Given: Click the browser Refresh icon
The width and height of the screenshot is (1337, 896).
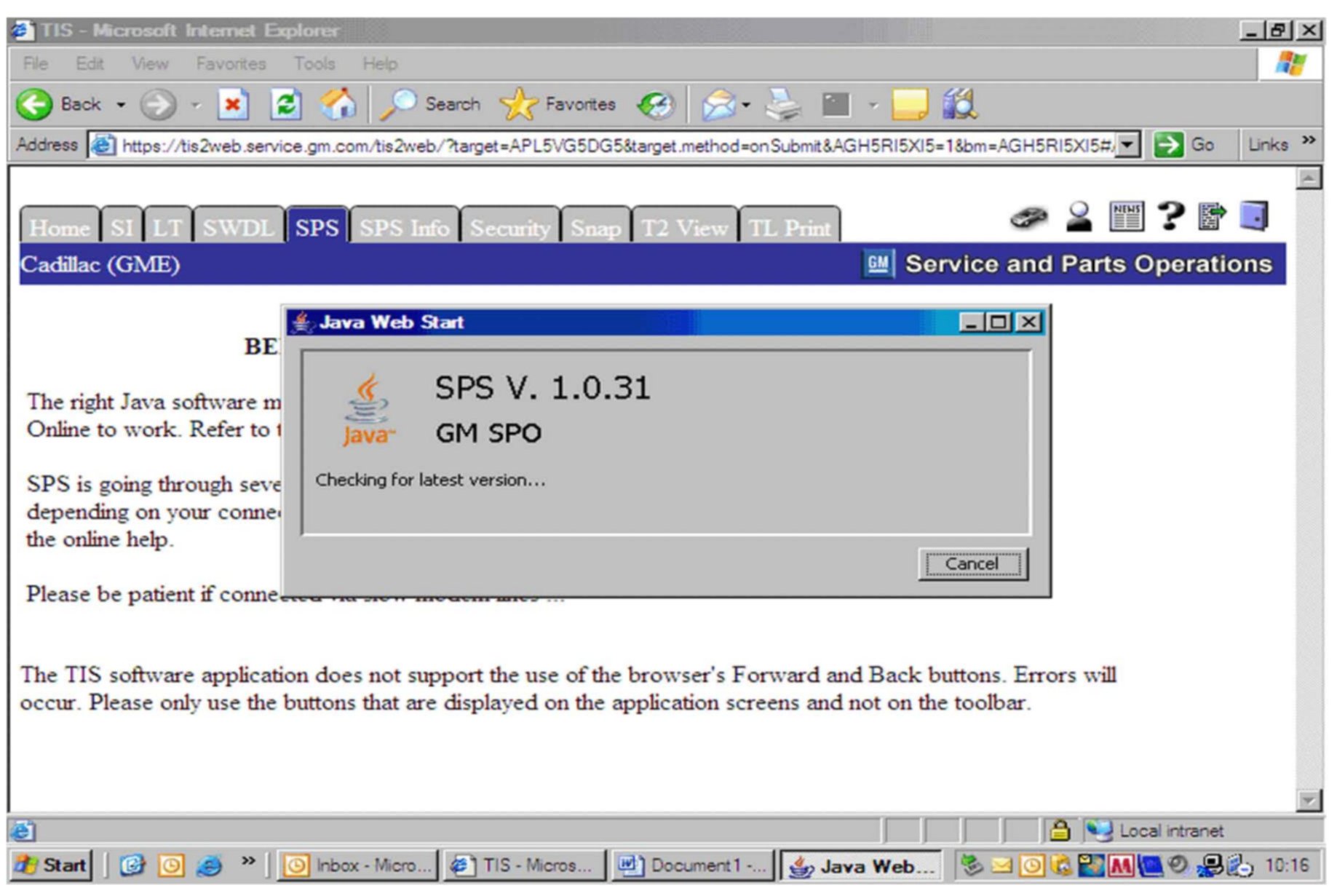Looking at the screenshot, I should coord(286,105).
